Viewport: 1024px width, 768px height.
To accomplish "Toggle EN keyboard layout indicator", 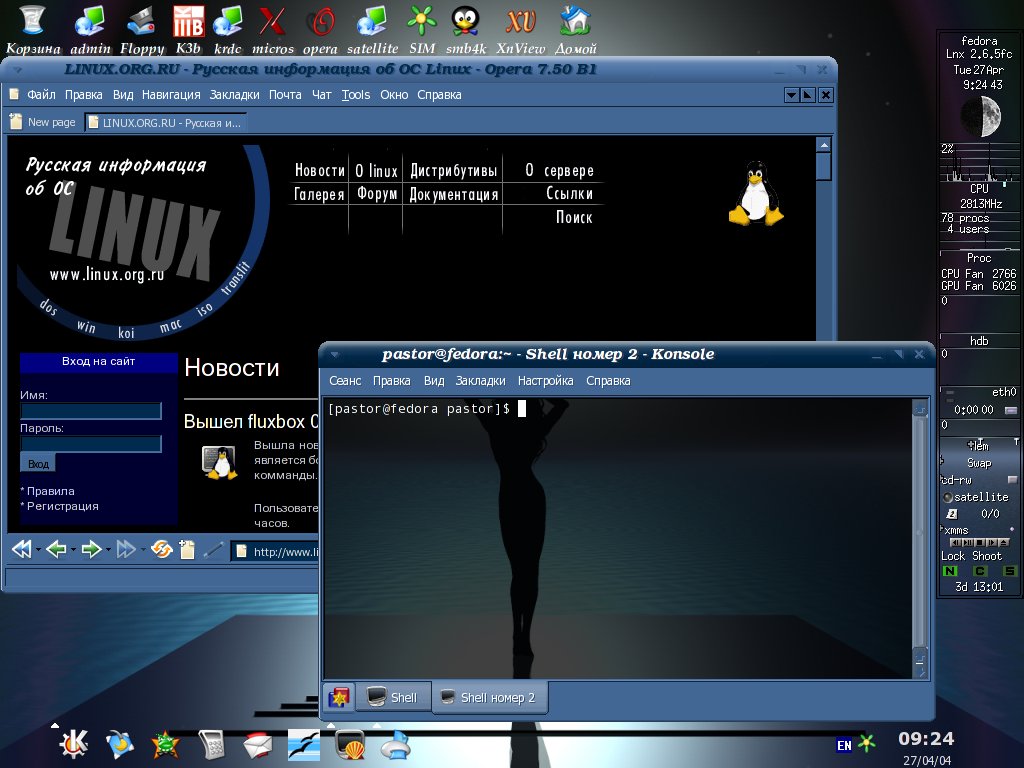I will [x=844, y=745].
